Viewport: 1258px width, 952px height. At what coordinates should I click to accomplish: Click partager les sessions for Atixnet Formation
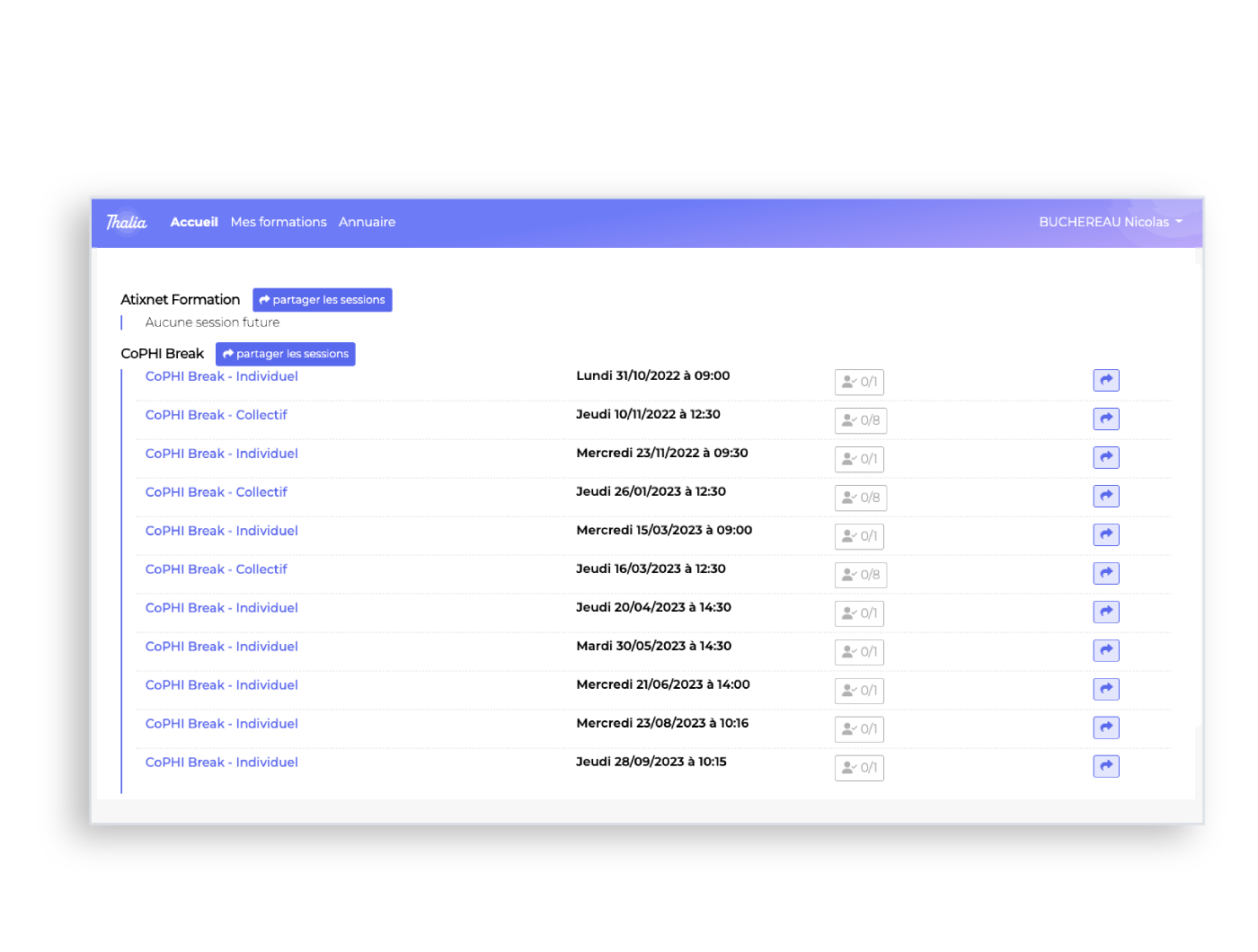(322, 300)
